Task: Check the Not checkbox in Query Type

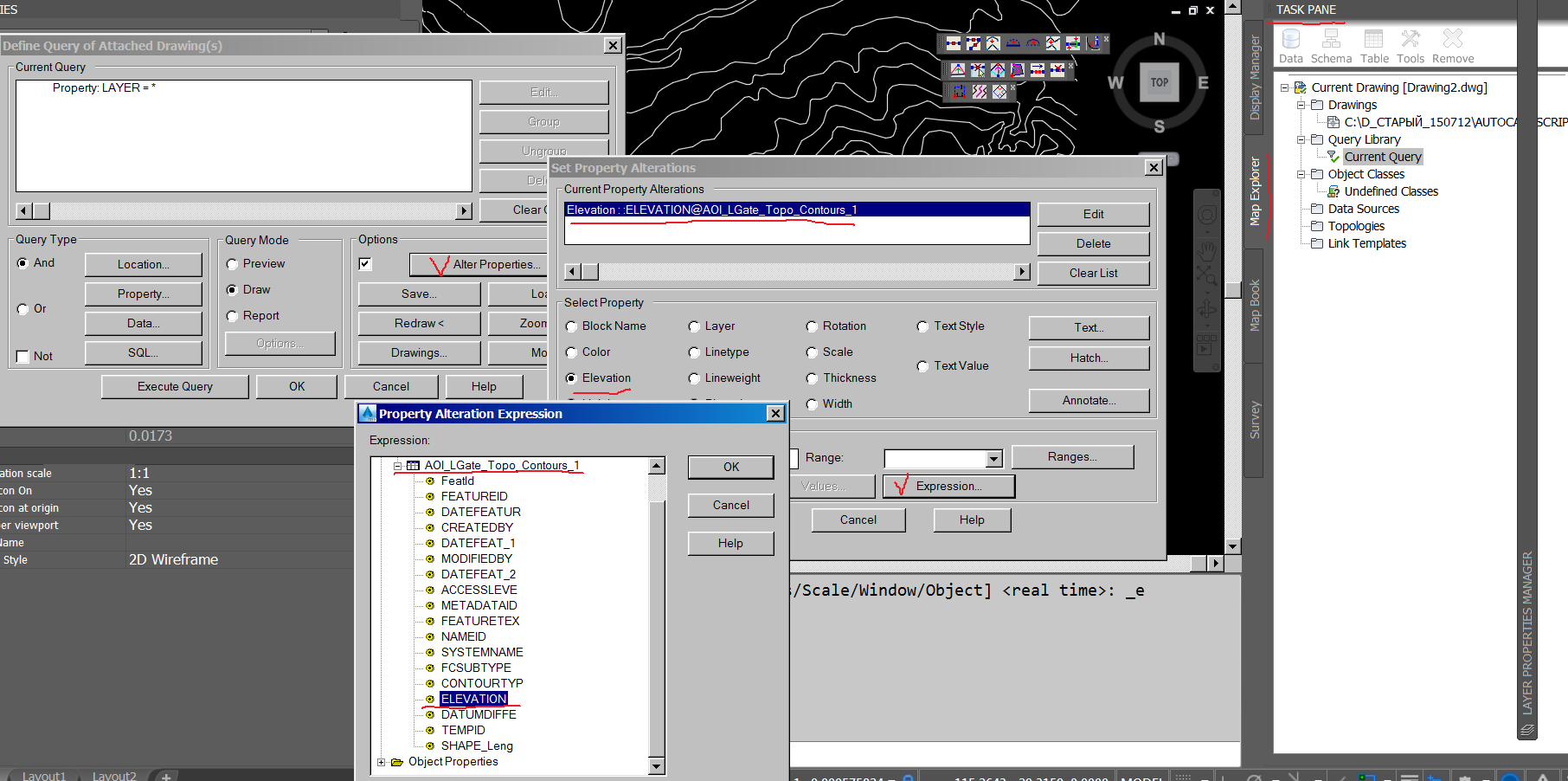Action: (x=22, y=355)
